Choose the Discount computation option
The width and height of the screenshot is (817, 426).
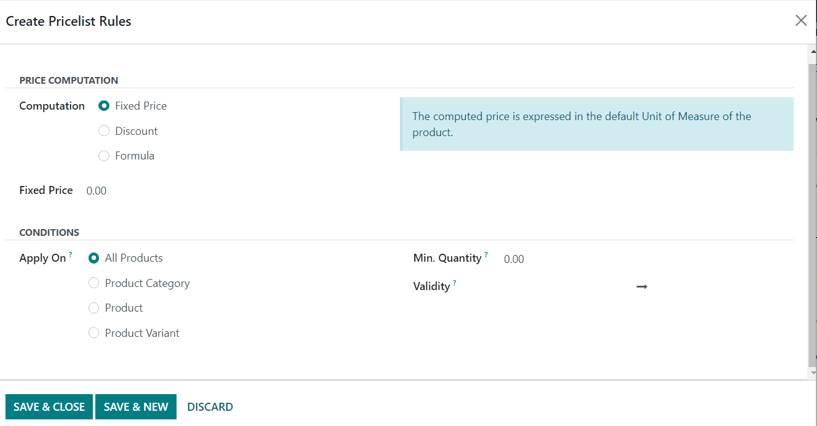pos(104,131)
